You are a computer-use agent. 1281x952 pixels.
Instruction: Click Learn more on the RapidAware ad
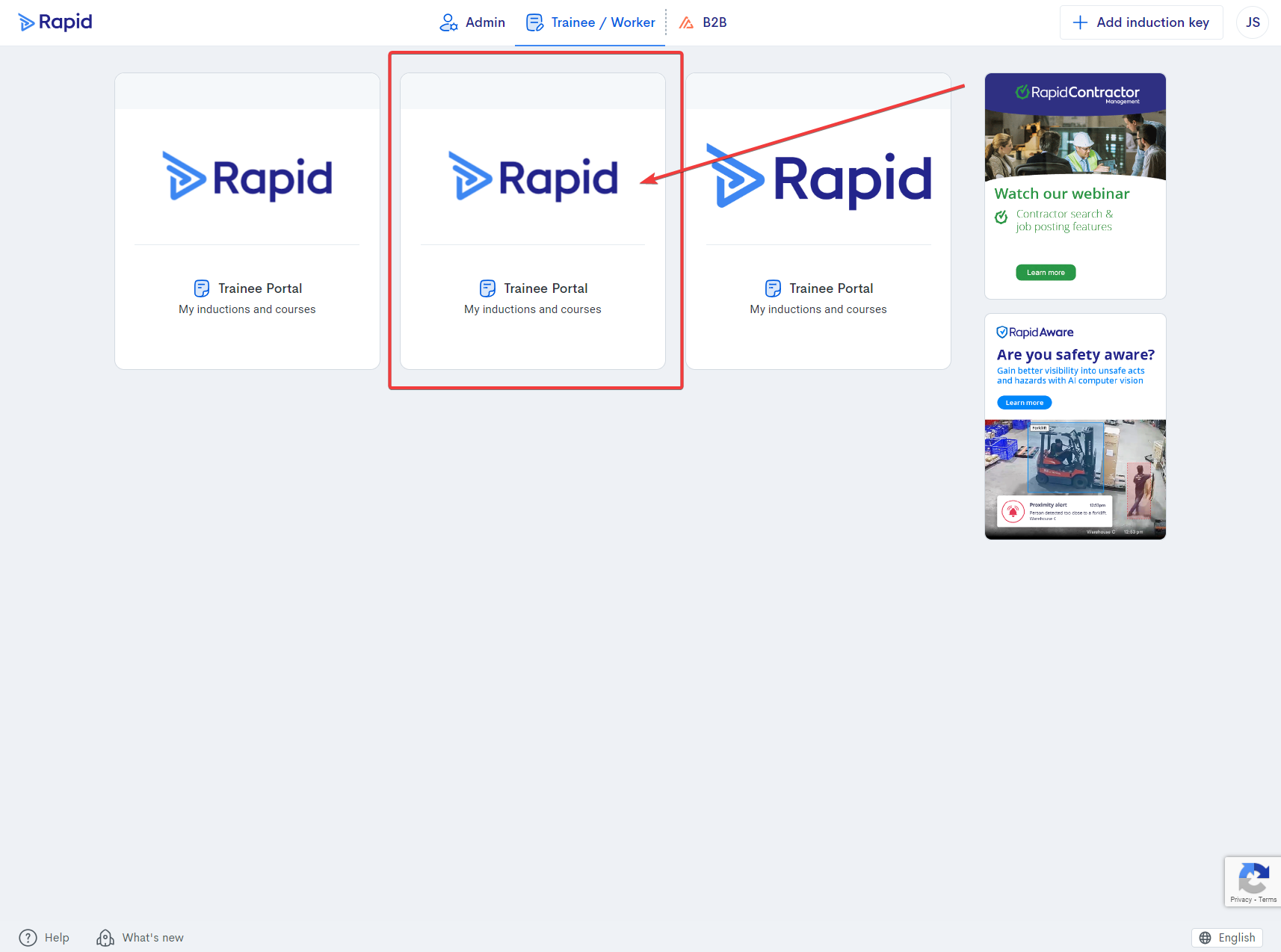(x=1024, y=403)
